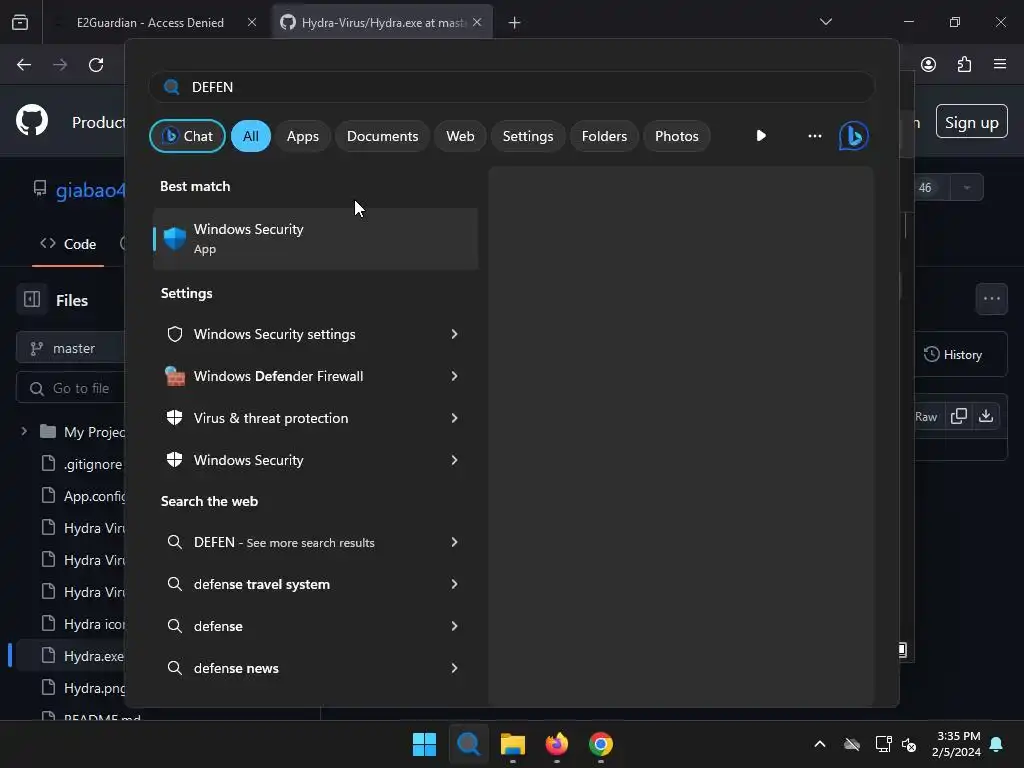Viewport: 1024px width, 768px height.
Task: Open Windows Security app best match
Action: point(315,238)
